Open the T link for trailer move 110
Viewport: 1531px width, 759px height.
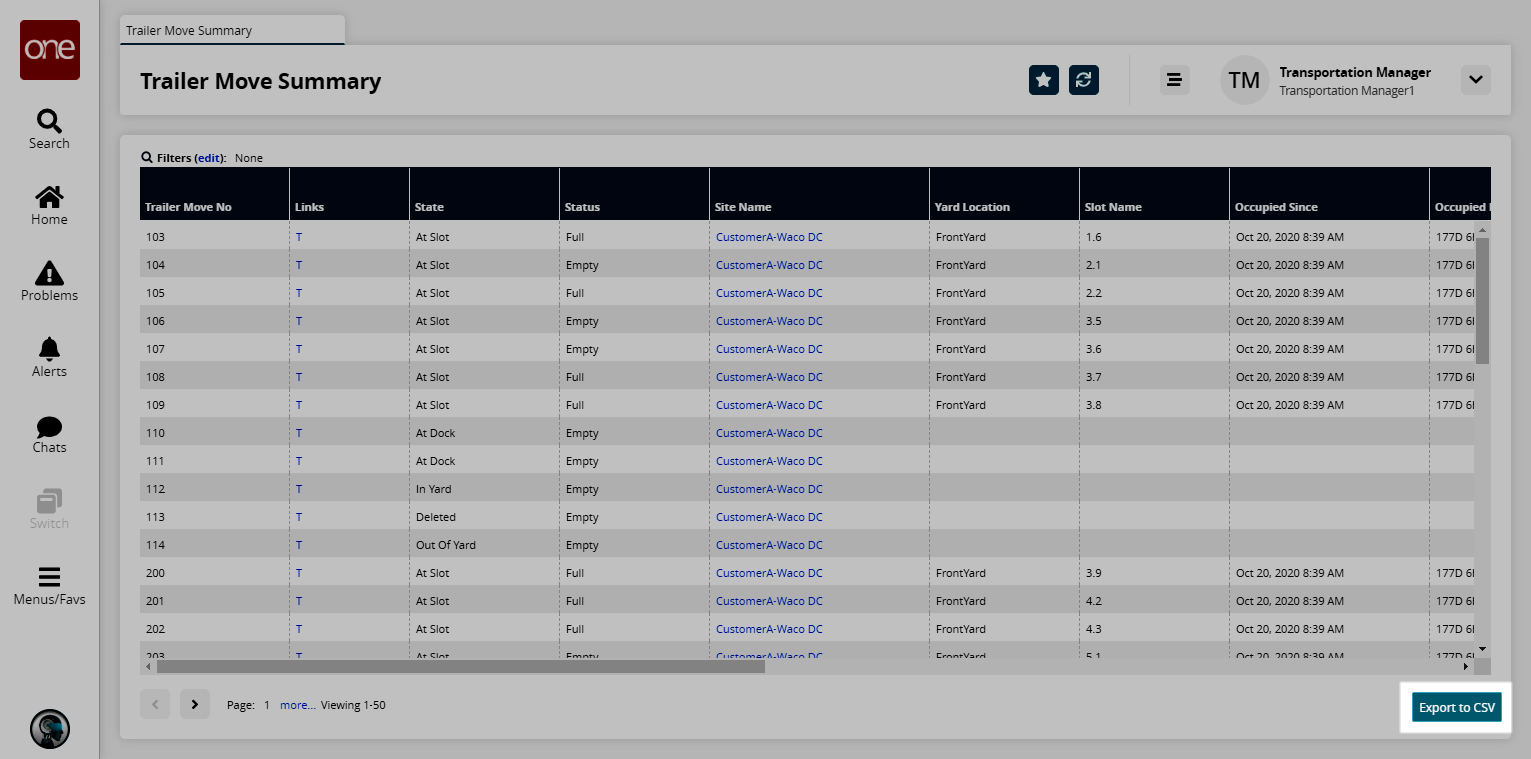point(299,433)
